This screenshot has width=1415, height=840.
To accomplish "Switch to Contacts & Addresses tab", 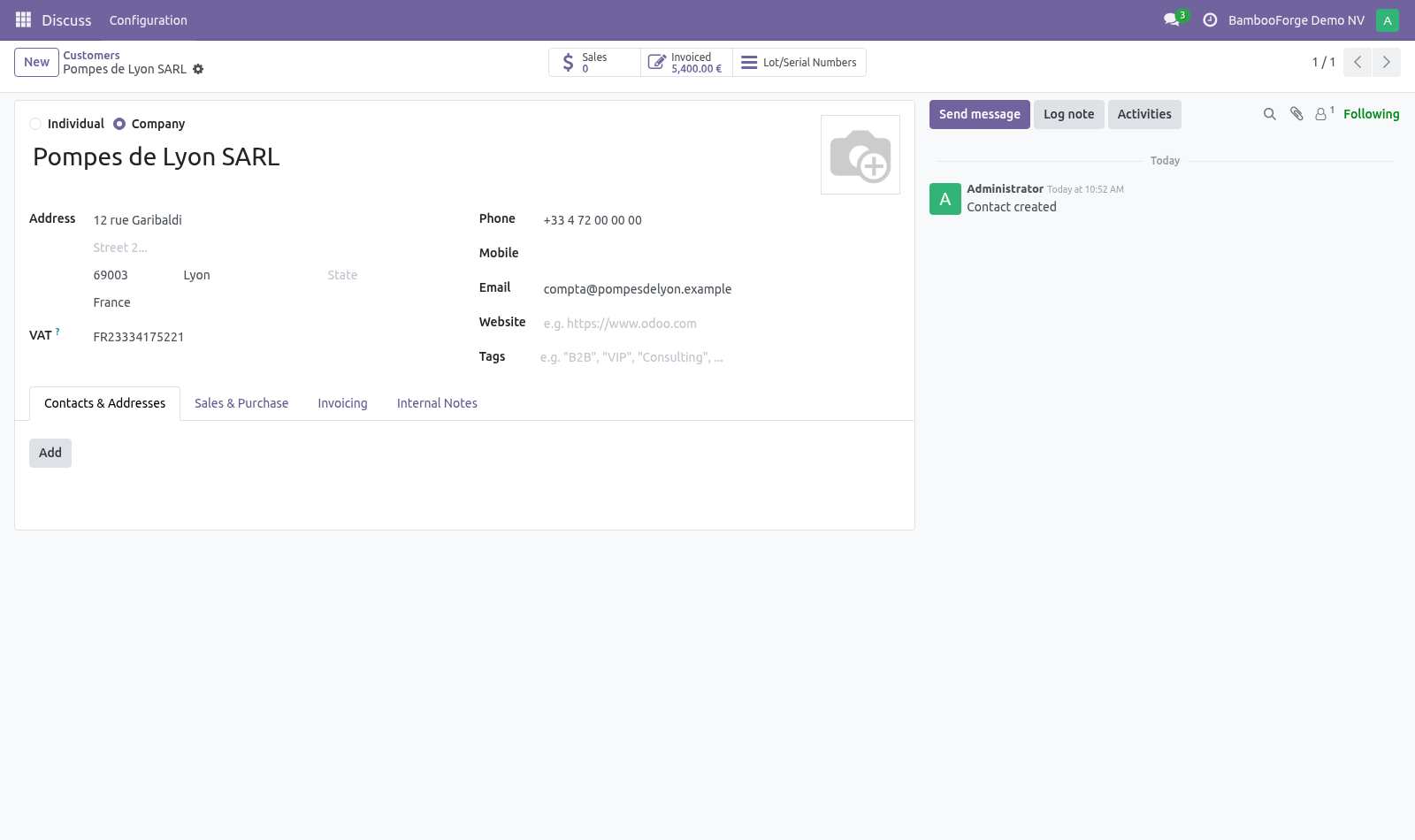I will 104,403.
